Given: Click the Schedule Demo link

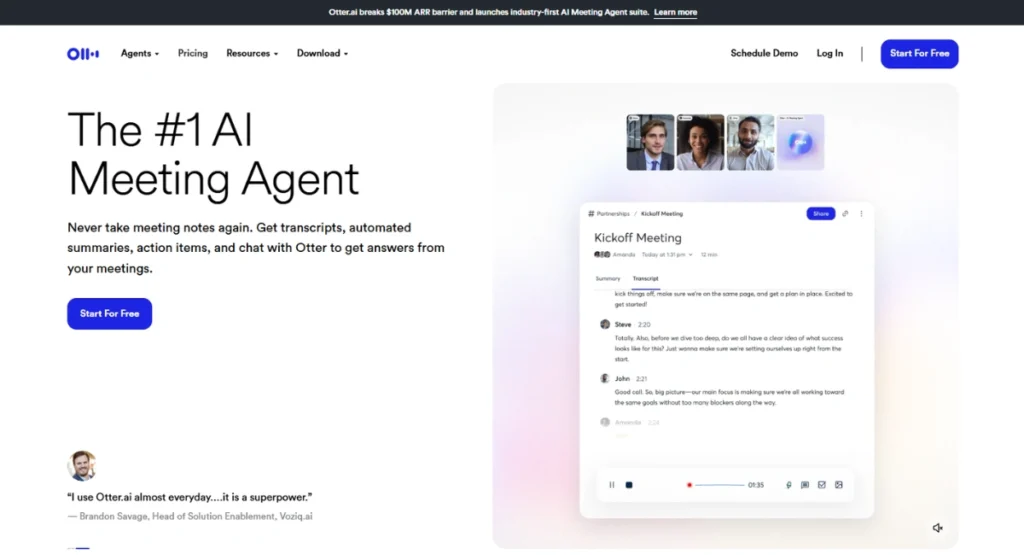Looking at the screenshot, I should [x=764, y=54].
